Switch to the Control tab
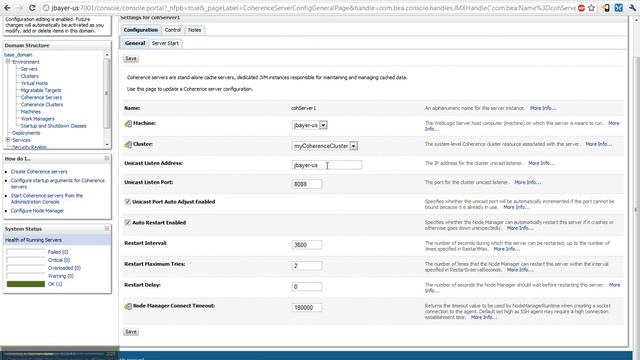This screenshot has height=360, width=640. (173, 30)
